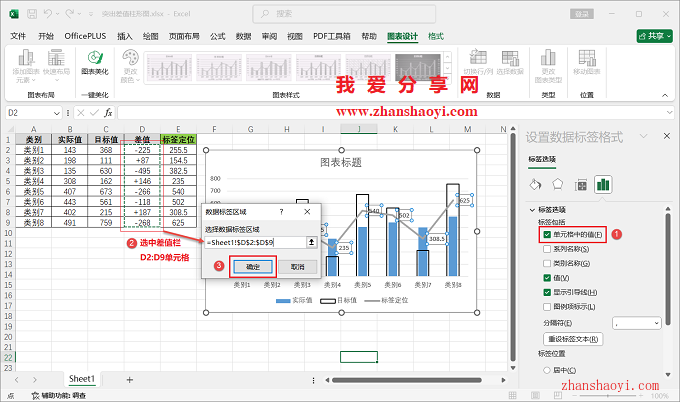The height and width of the screenshot is (402, 680).
Task: Enable Legend Key checkbox
Action: pyautogui.click(x=547, y=307)
